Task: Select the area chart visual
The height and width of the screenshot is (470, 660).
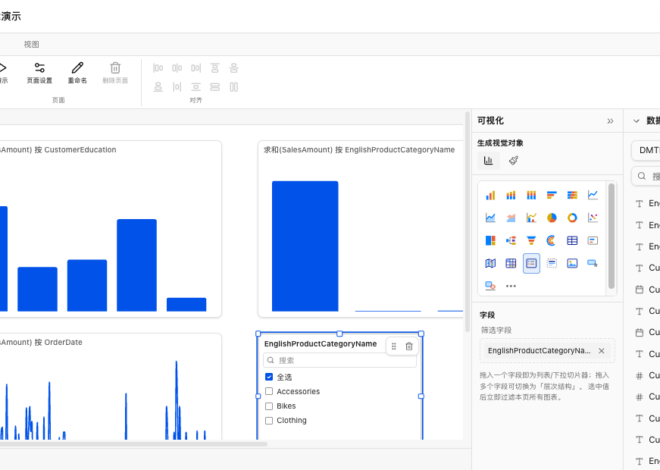Action: [x=490, y=218]
